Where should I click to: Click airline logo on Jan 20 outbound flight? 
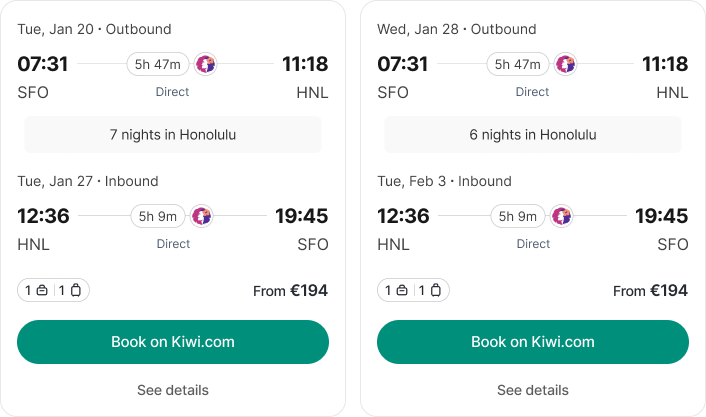pos(206,64)
